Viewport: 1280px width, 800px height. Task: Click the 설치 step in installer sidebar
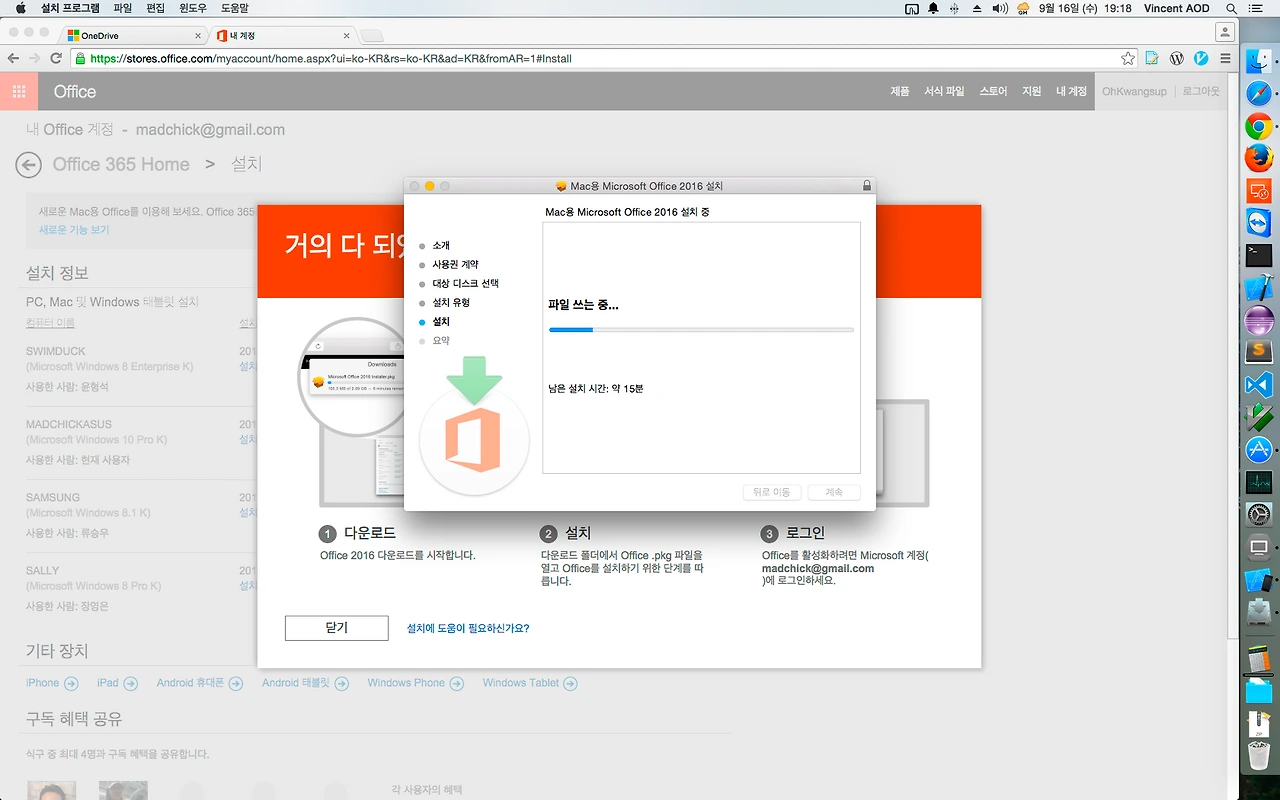coord(441,322)
